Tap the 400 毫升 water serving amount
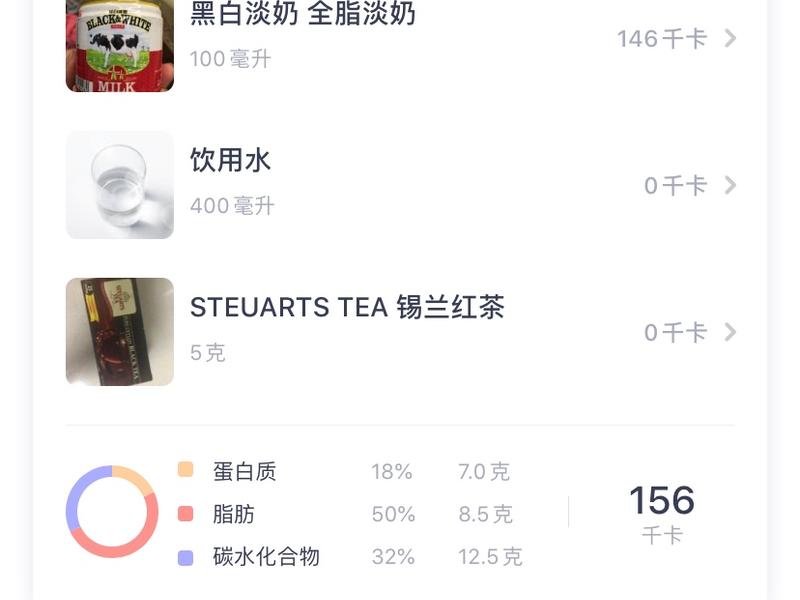 pyautogui.click(x=232, y=206)
